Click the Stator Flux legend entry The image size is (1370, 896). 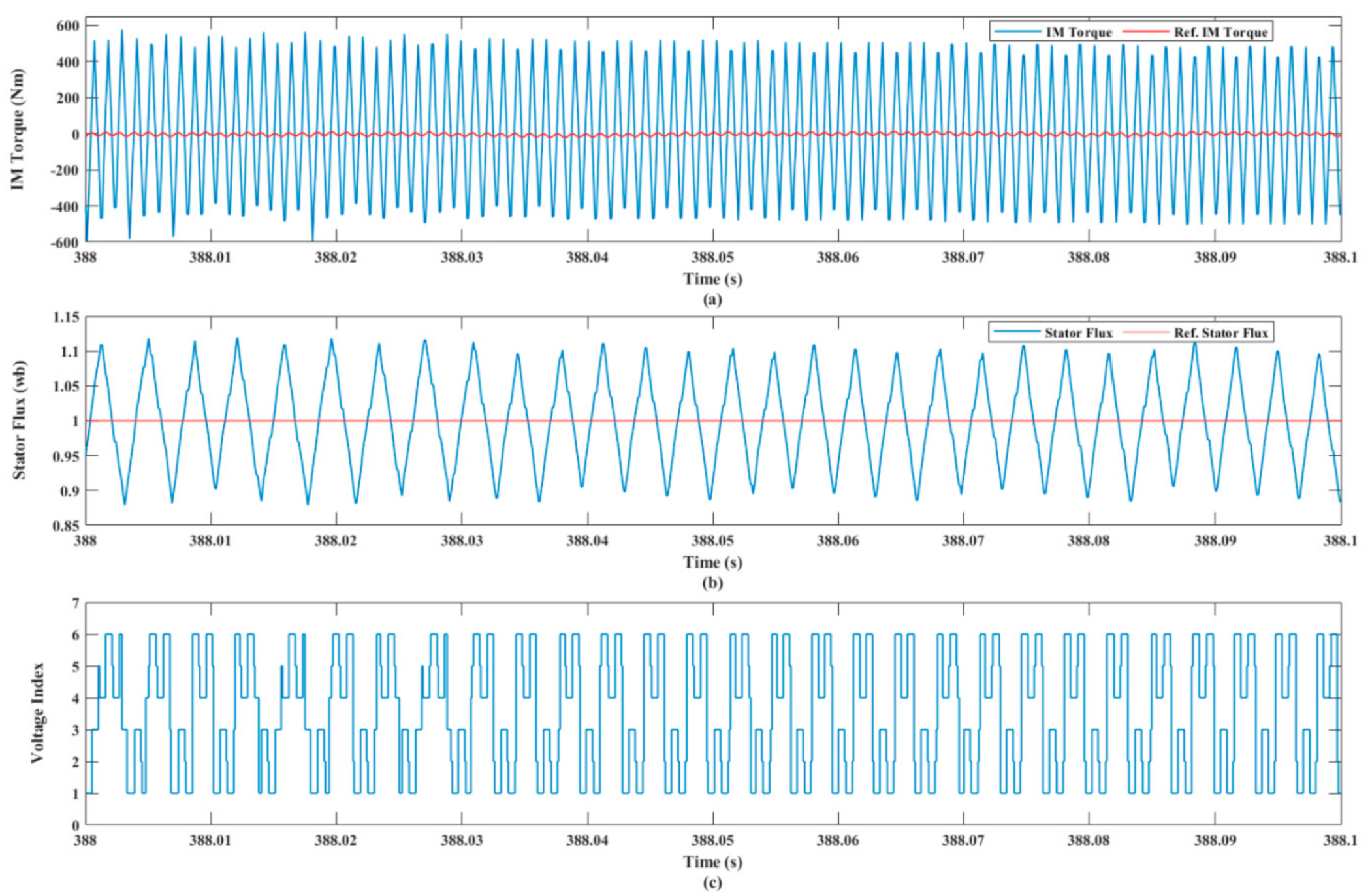[1078, 333]
